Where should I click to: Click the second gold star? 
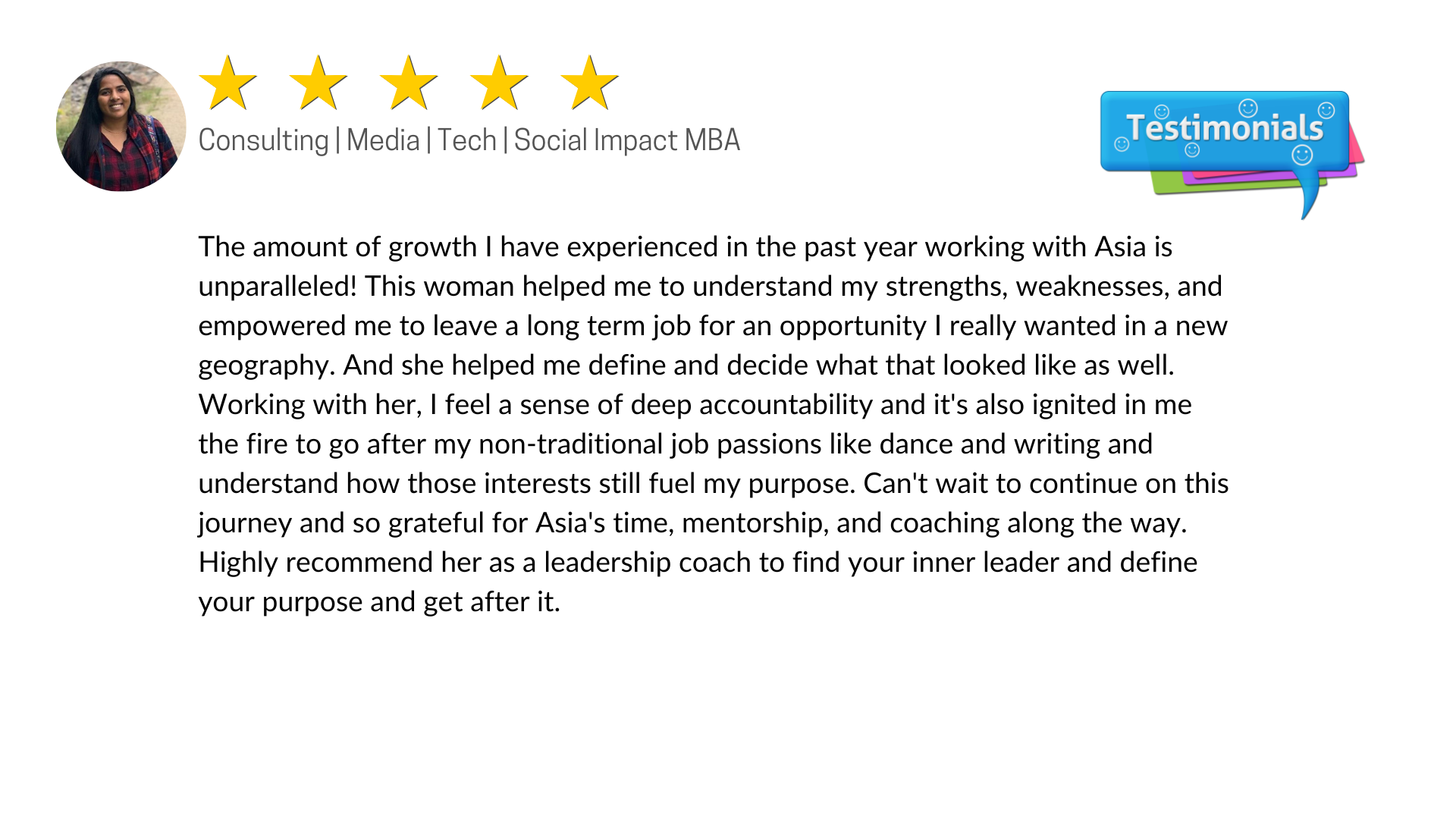pos(318,83)
